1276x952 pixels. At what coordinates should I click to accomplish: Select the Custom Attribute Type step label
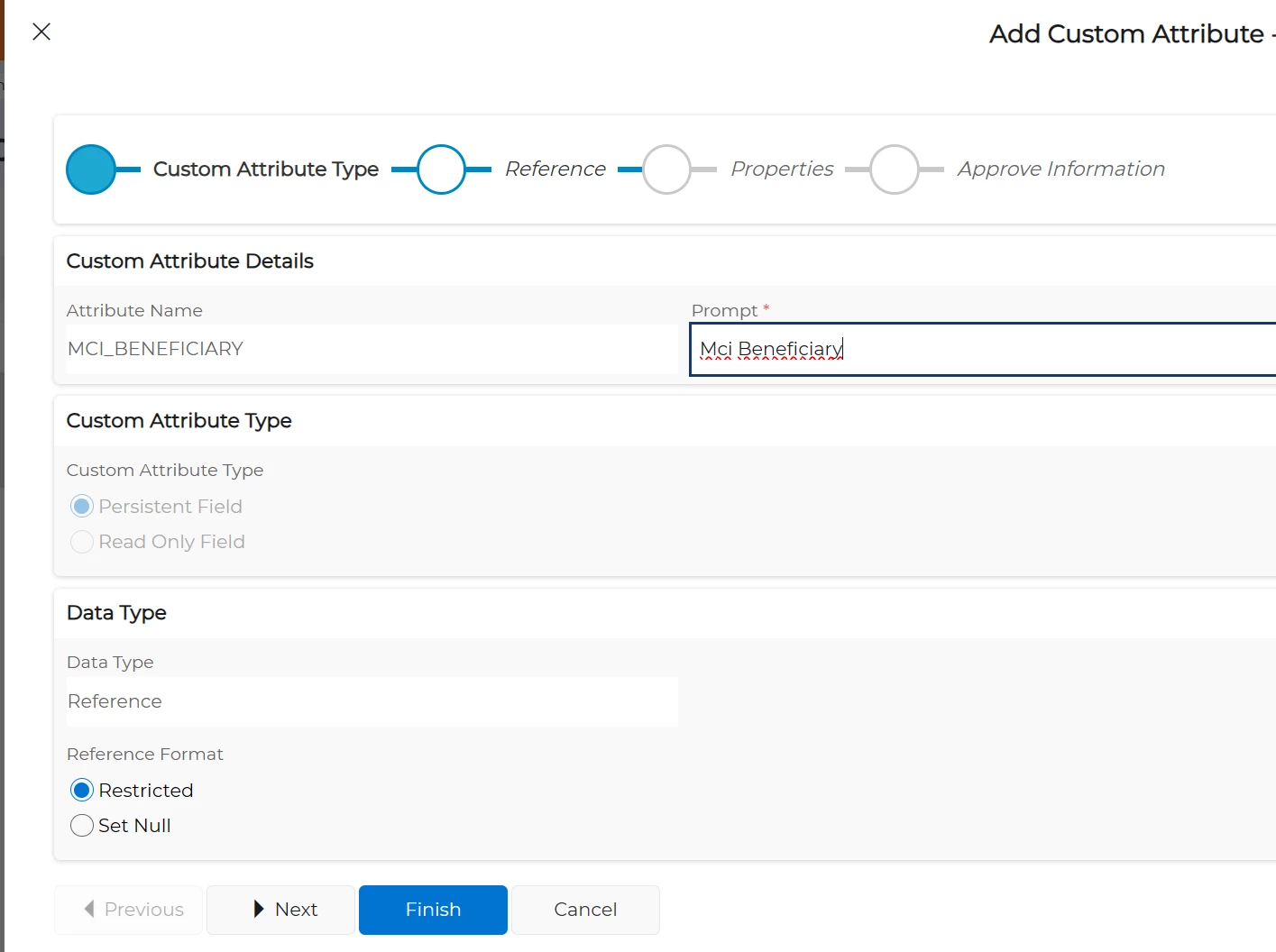click(265, 169)
